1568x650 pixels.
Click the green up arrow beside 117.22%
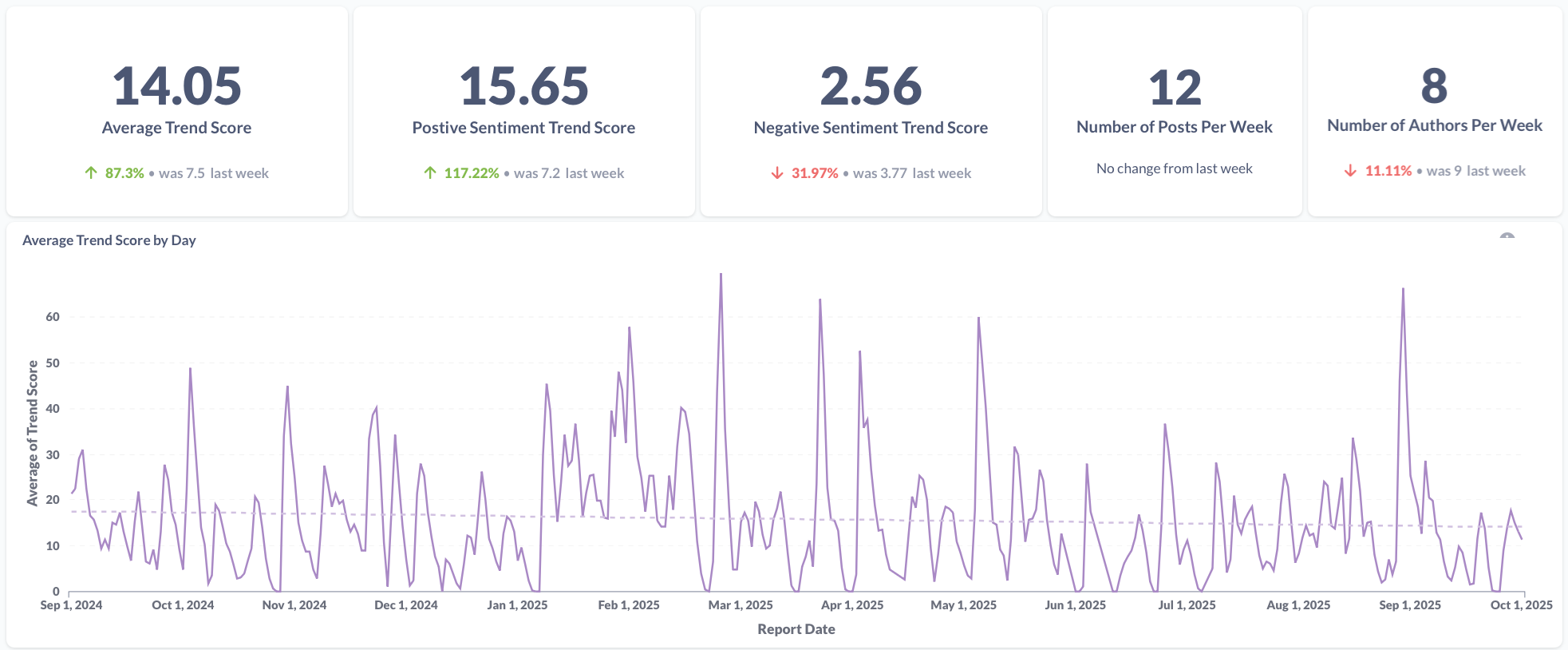(430, 173)
